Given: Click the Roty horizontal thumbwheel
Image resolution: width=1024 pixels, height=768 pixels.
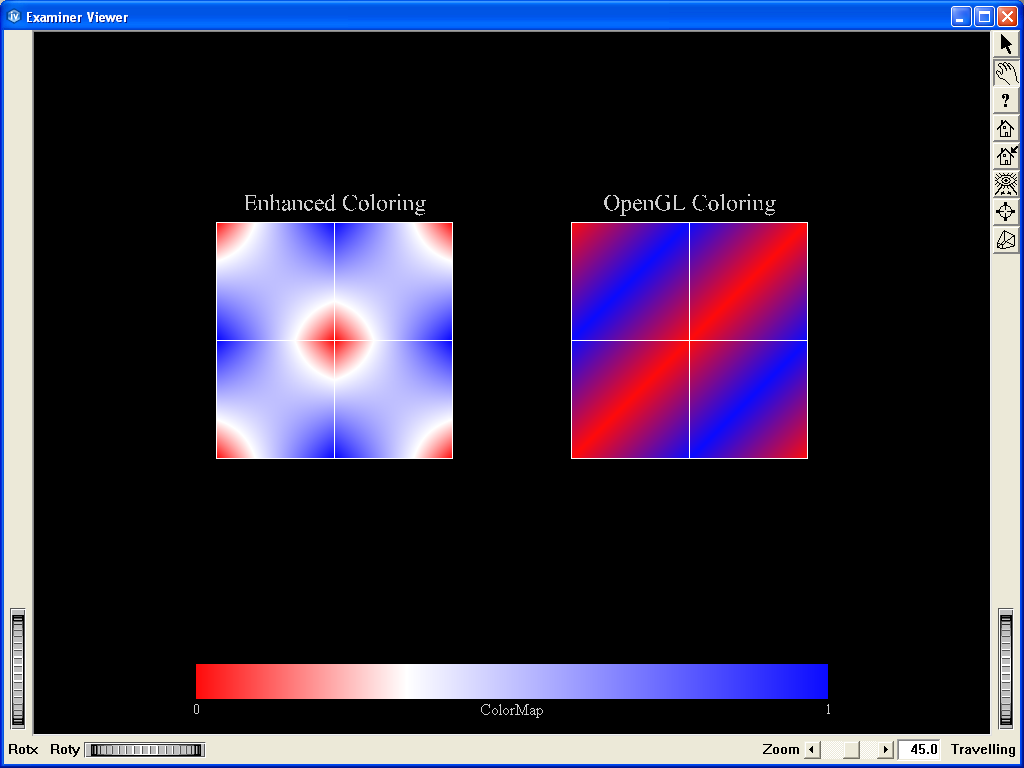Looking at the screenshot, I should click(x=145, y=750).
